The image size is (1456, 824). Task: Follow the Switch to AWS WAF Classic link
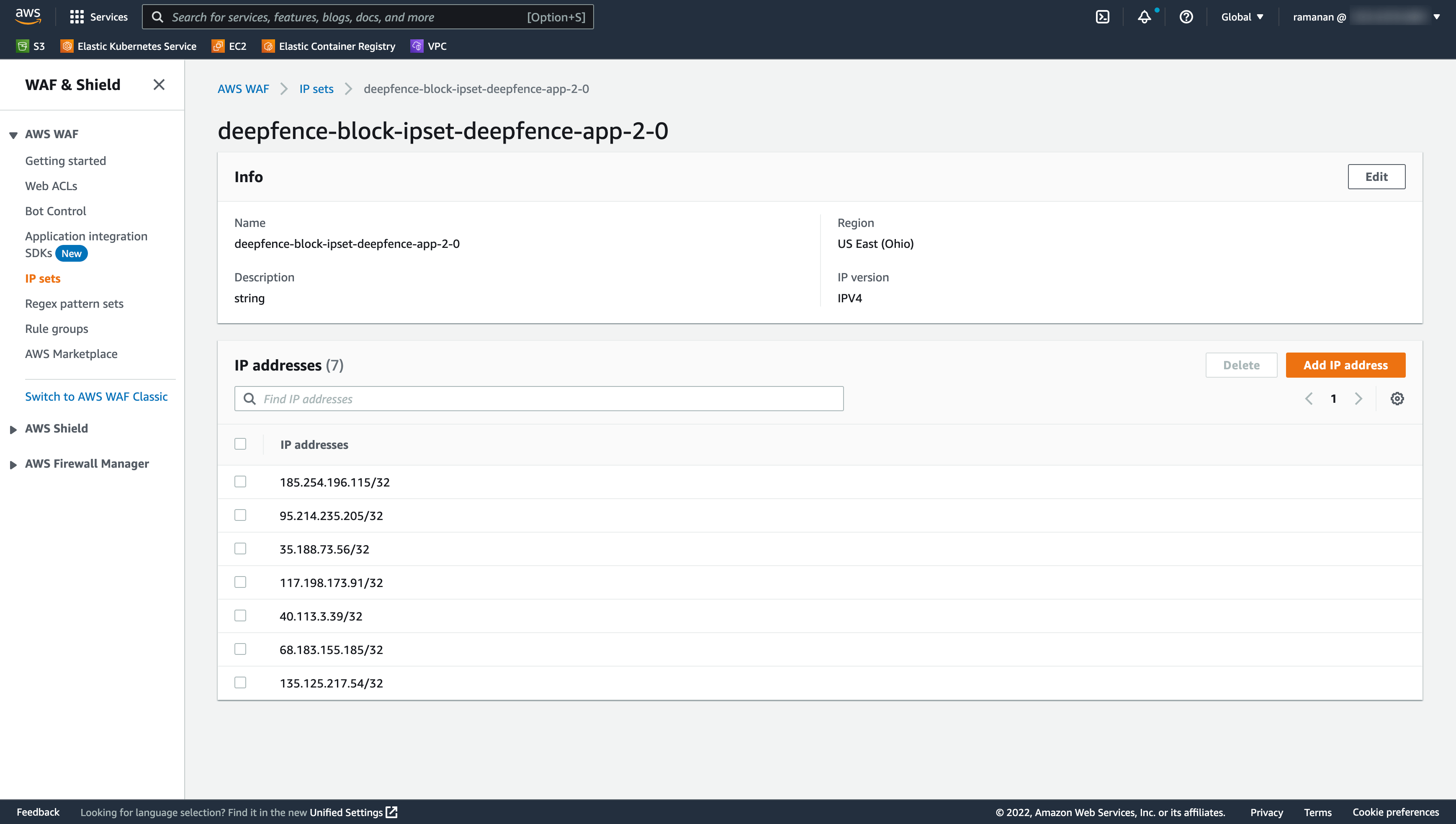(96, 397)
